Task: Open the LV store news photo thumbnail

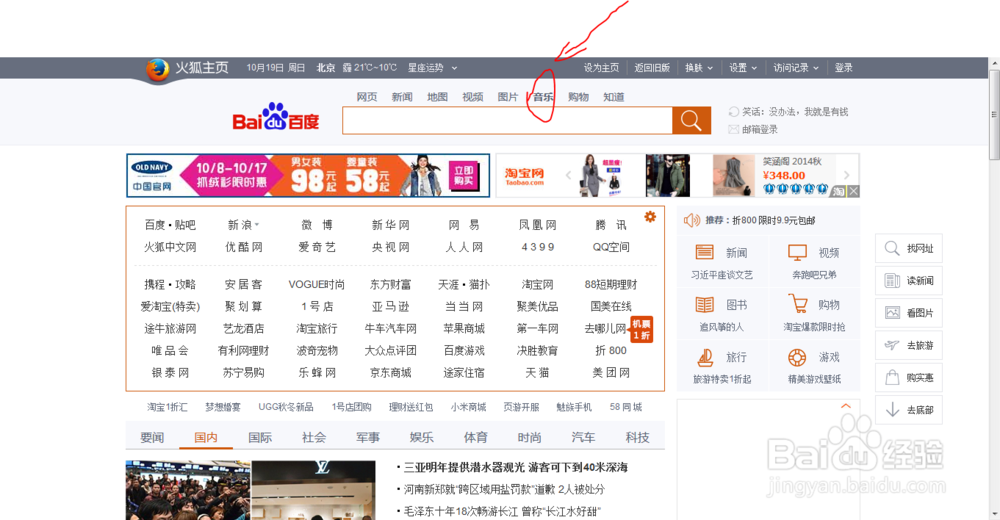Action: (x=314, y=490)
